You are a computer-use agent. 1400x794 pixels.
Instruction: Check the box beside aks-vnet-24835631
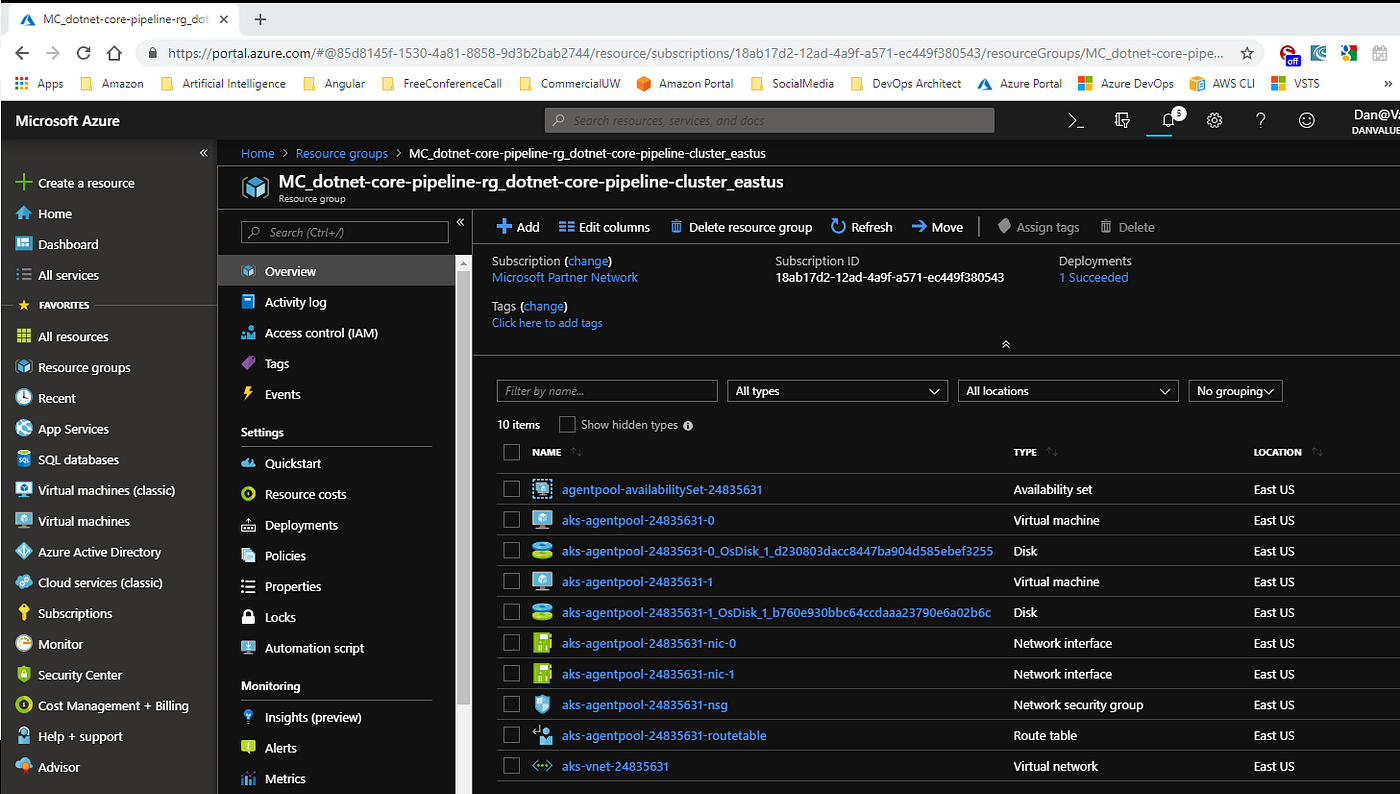tap(511, 765)
